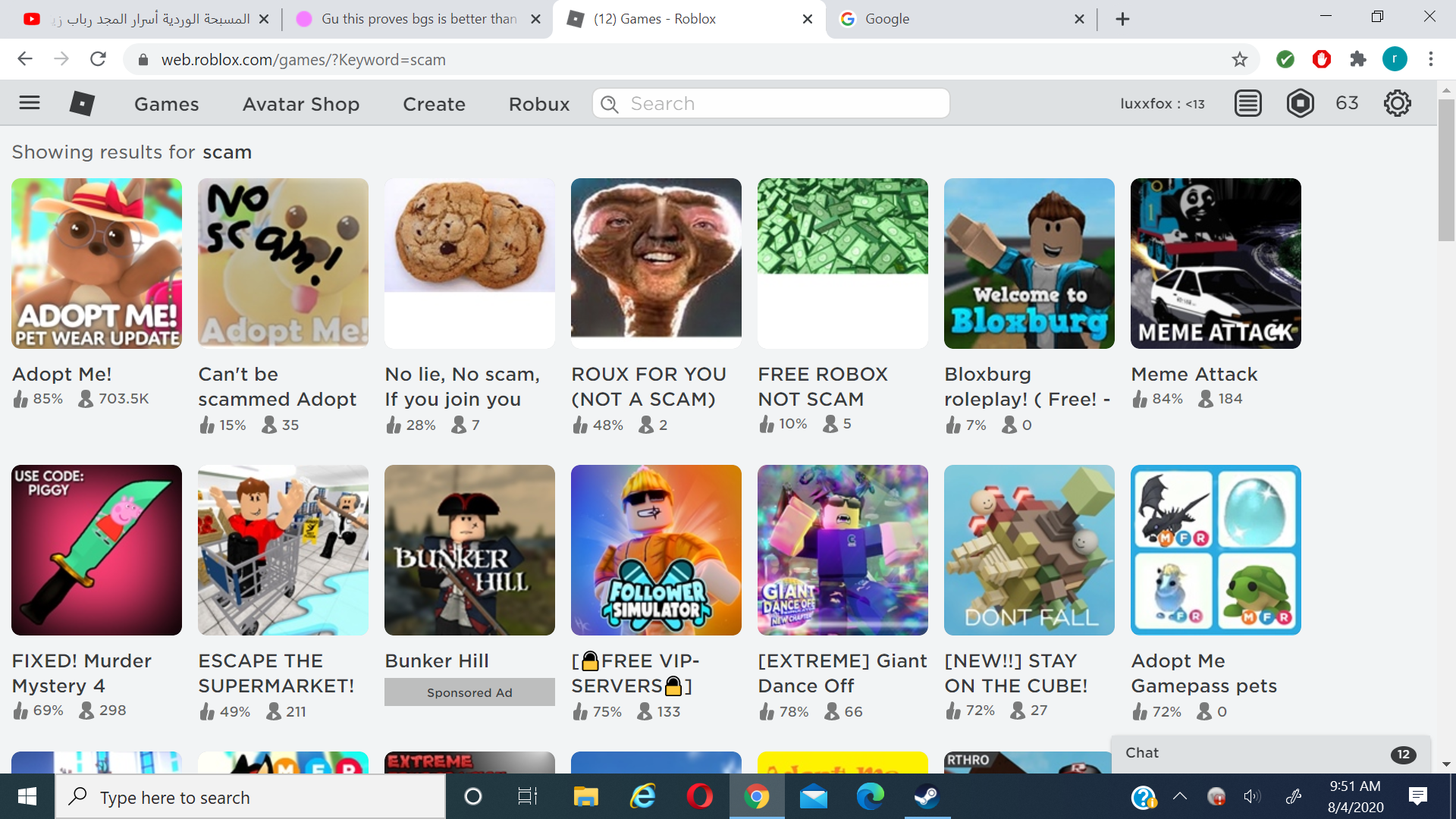
Task: Open the Chrome profile avatar
Action: [x=1394, y=59]
